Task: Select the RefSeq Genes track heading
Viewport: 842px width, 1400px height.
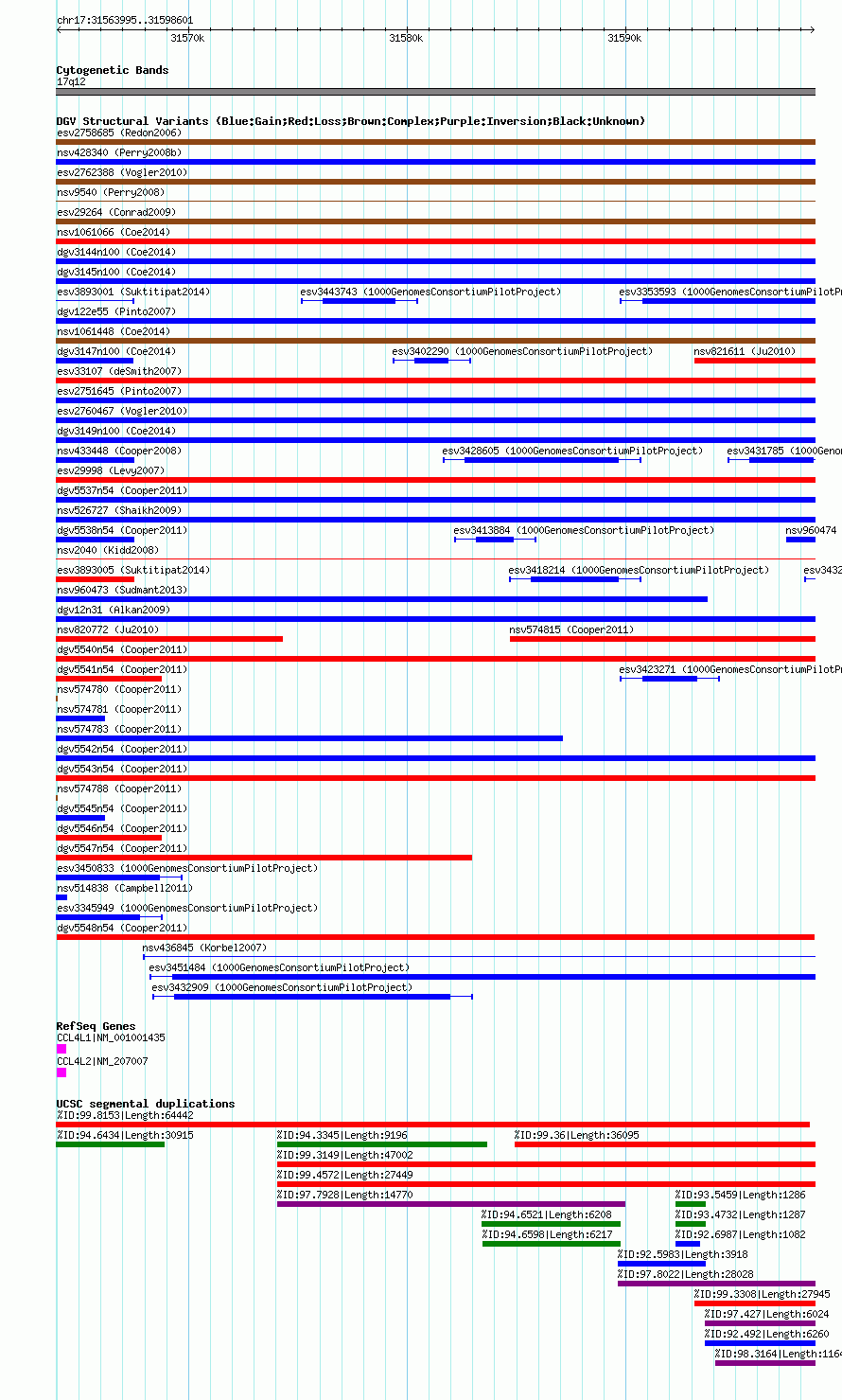Action: point(96,1026)
